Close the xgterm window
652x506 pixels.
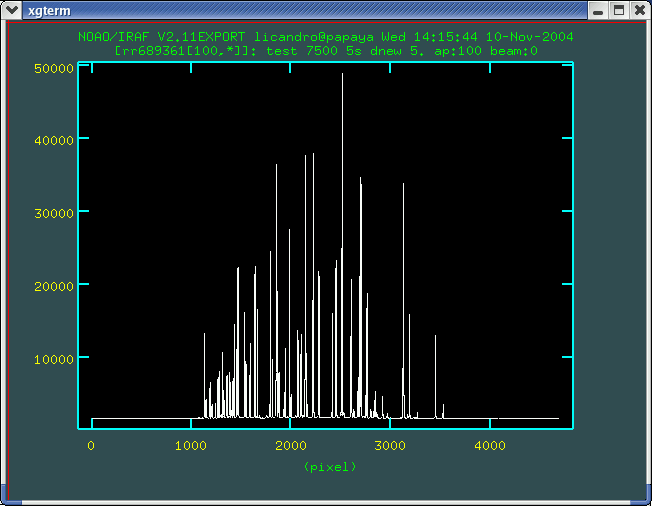[x=639, y=10]
